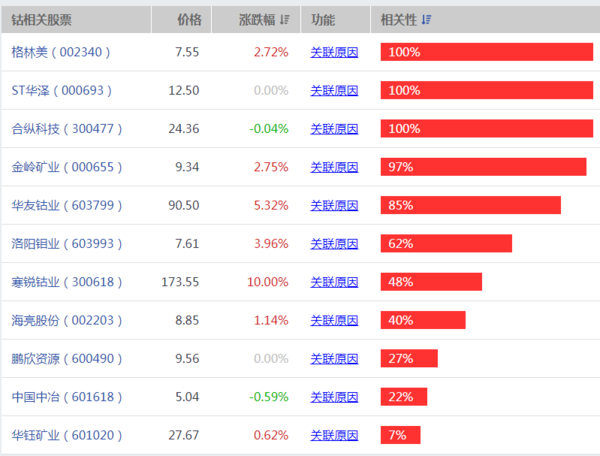This screenshot has width=600, height=456.
Task: Select price 9.34 of 金岭矿业
Action: [187, 167]
